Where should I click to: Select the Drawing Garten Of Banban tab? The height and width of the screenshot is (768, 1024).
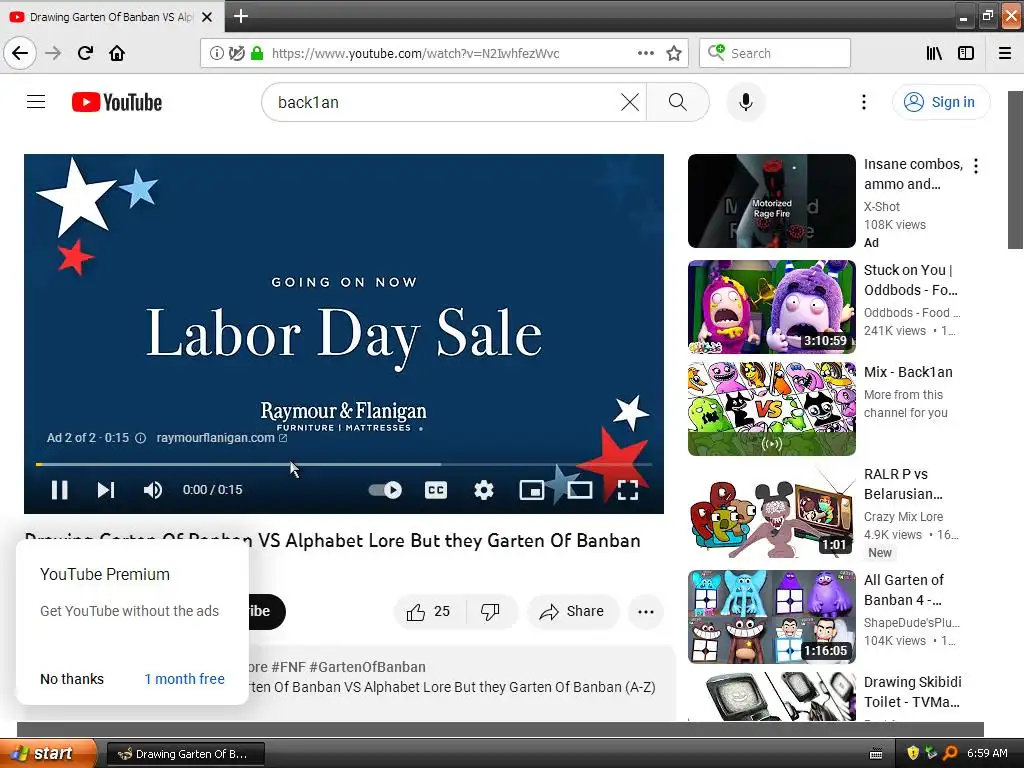click(111, 17)
